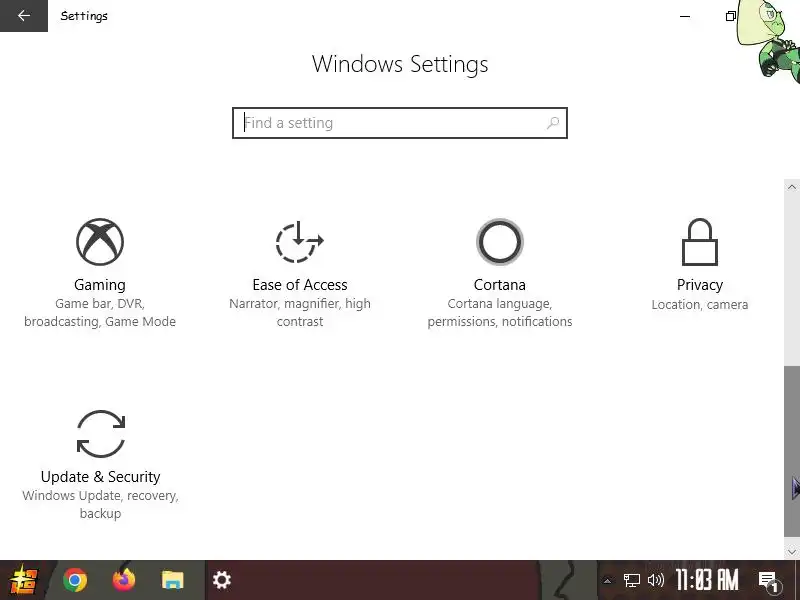The height and width of the screenshot is (600, 800).
Task: Click 'Game bar, DVR, broadcasting, Game Mode' text
Action: tap(100, 313)
